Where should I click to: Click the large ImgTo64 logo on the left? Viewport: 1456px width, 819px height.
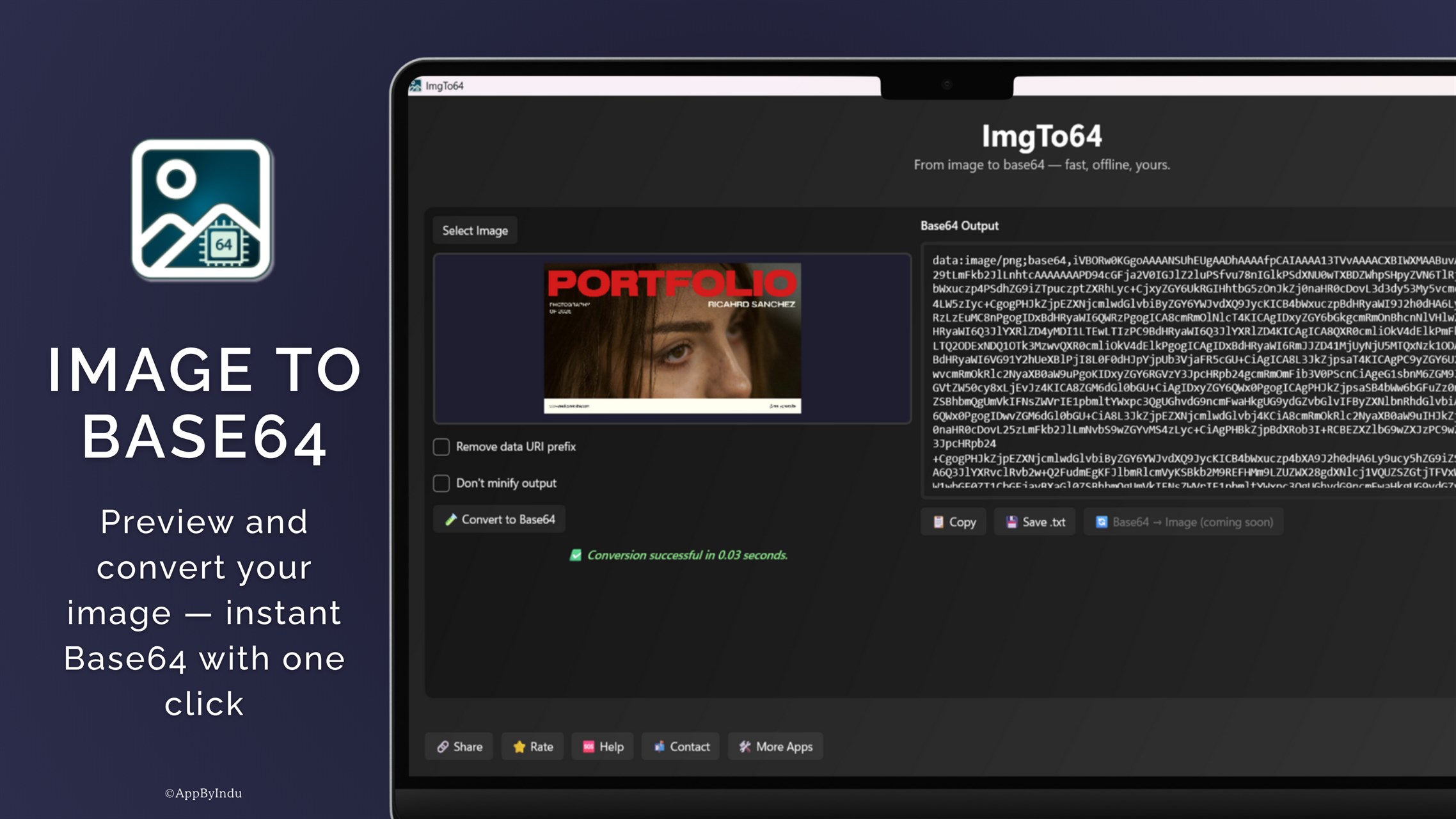tap(202, 210)
